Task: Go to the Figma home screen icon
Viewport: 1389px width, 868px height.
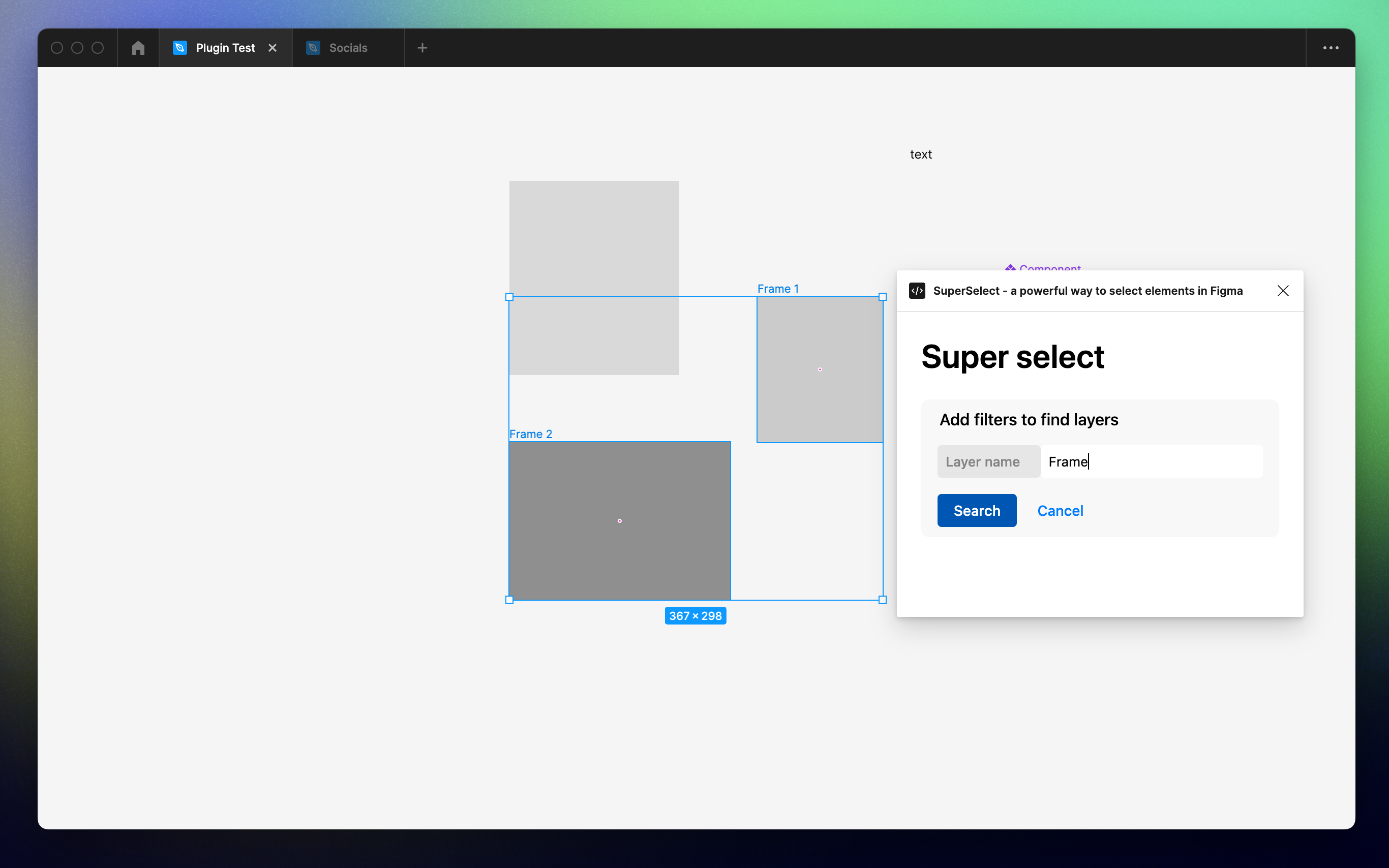Action: (138, 48)
